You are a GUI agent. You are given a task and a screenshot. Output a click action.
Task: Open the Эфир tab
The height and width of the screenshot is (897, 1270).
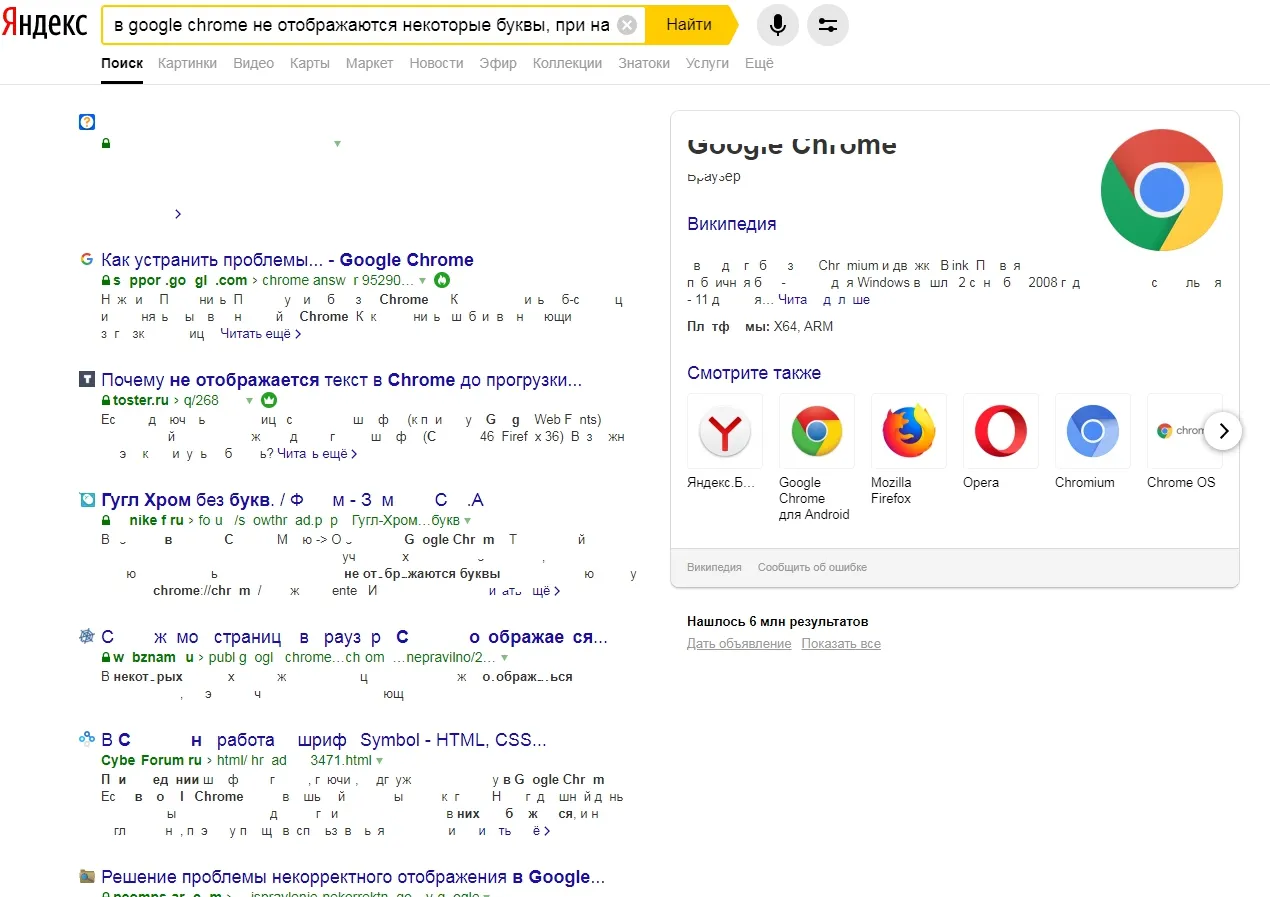coord(498,63)
